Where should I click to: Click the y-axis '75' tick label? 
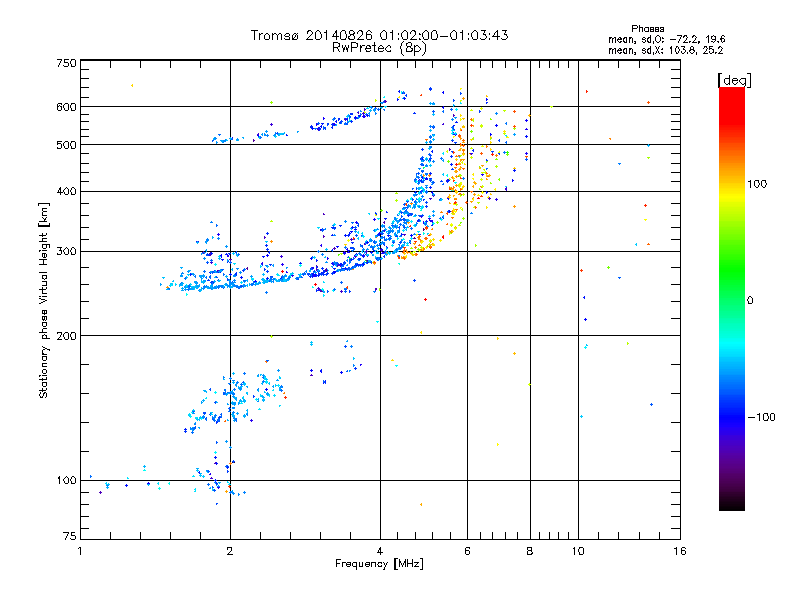tap(70, 536)
